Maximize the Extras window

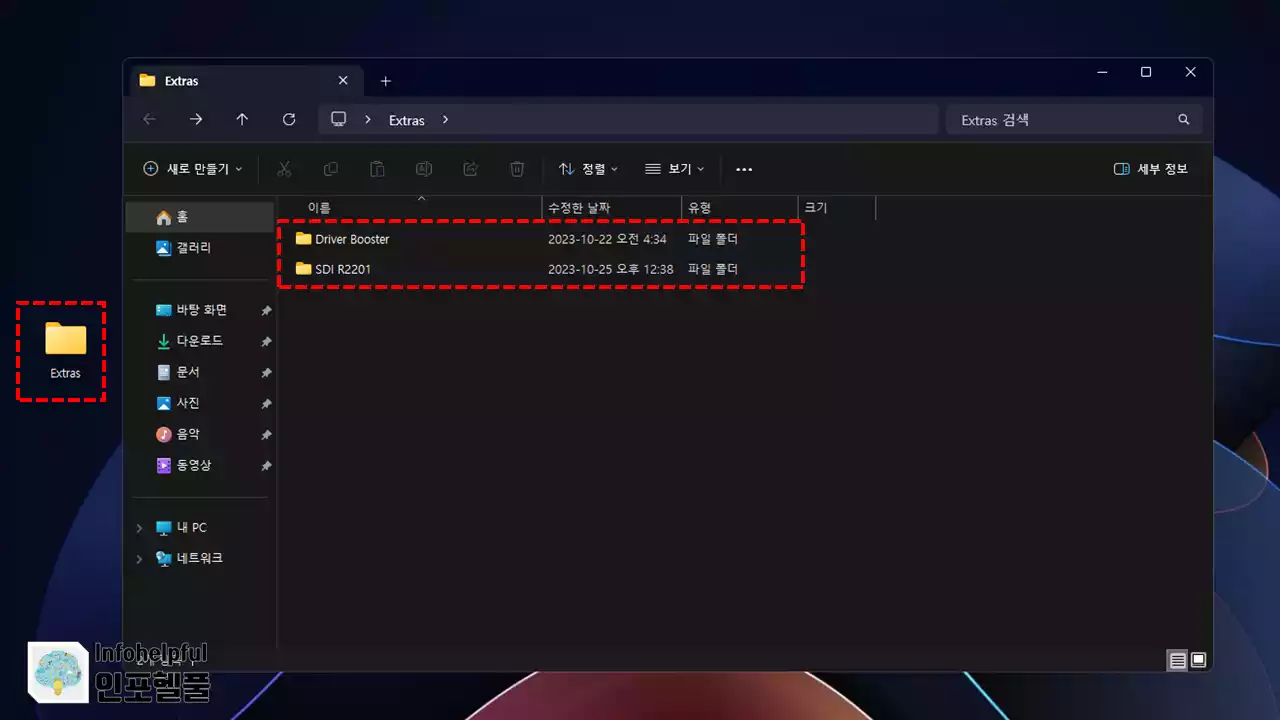(1146, 72)
